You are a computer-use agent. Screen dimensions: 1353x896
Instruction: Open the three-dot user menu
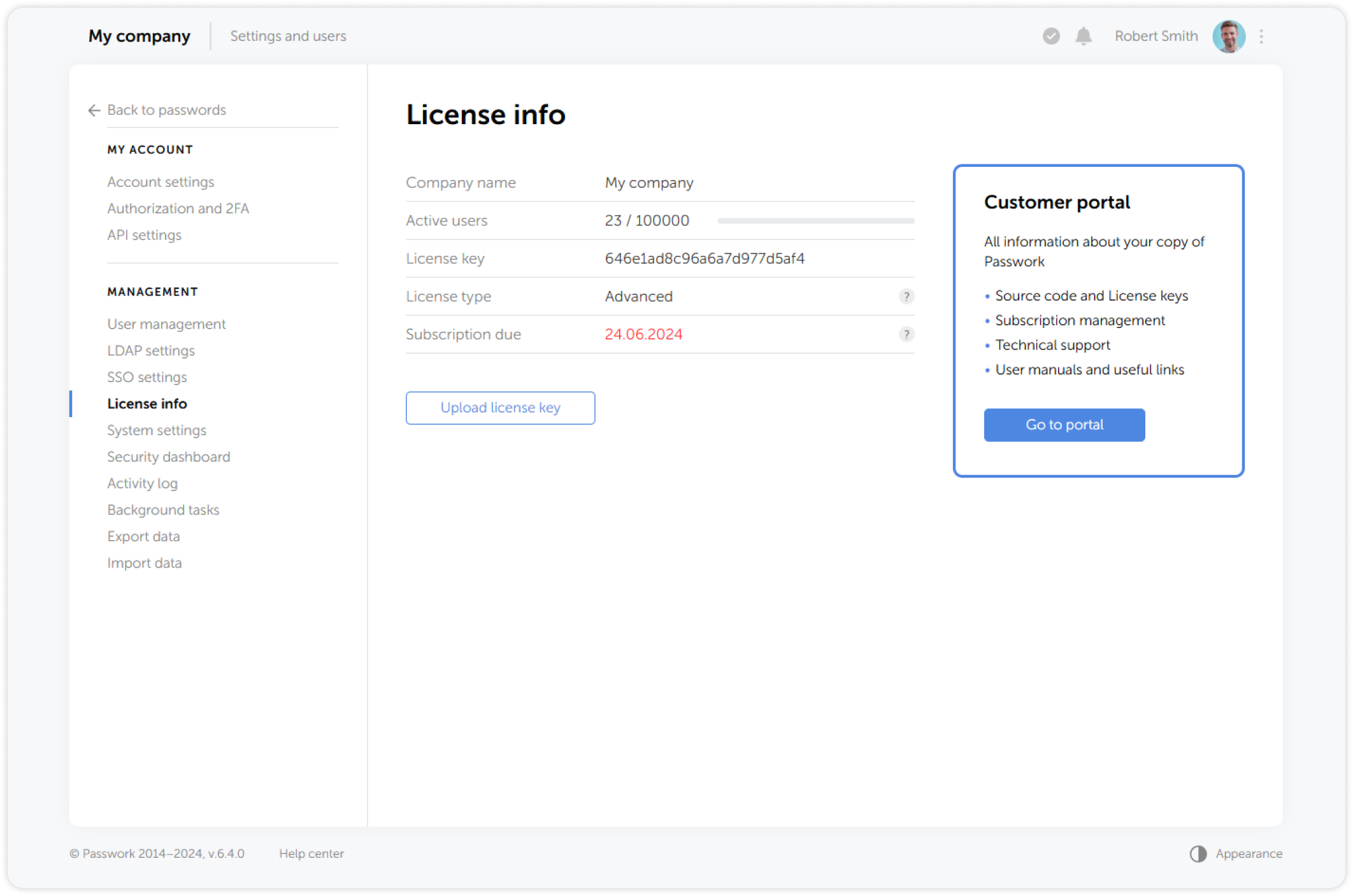click(1261, 36)
